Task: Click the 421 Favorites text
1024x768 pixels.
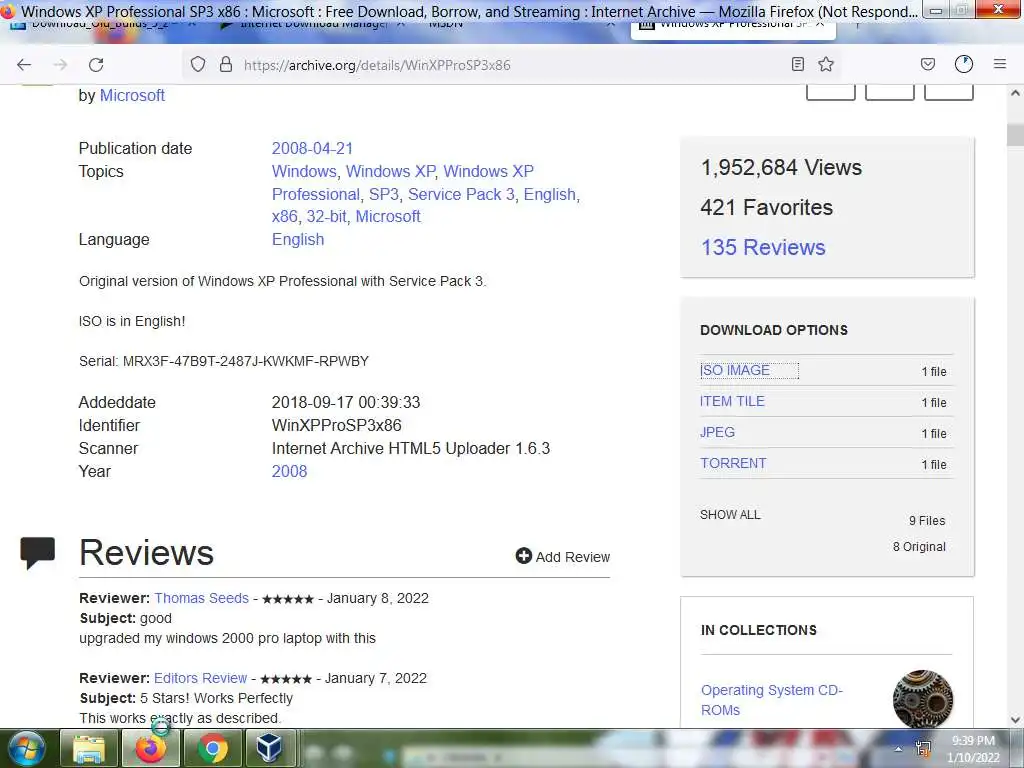Action: [x=766, y=208]
